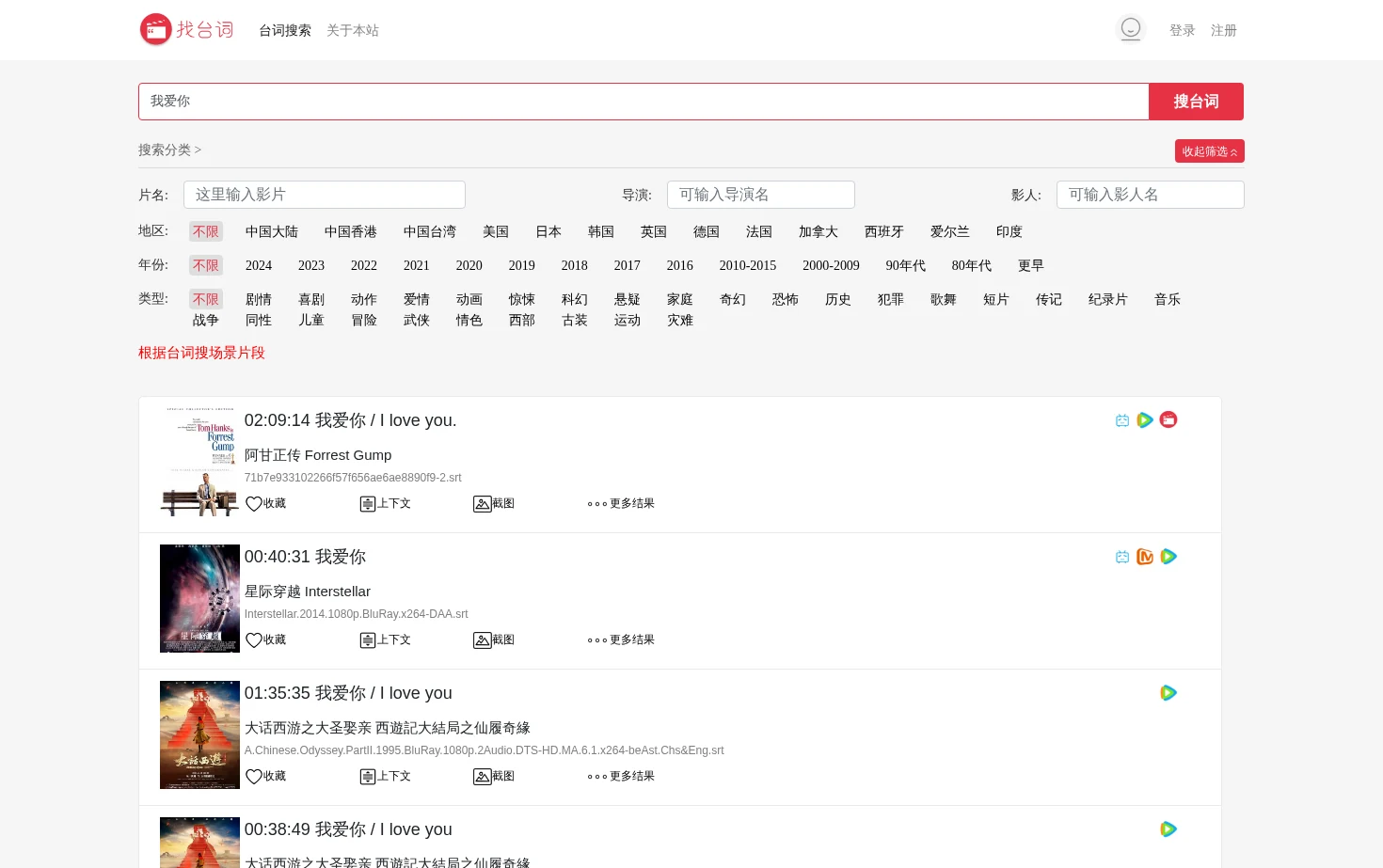Open the 星际穿越 Interstellar movie title
1383x868 pixels.
tap(308, 592)
